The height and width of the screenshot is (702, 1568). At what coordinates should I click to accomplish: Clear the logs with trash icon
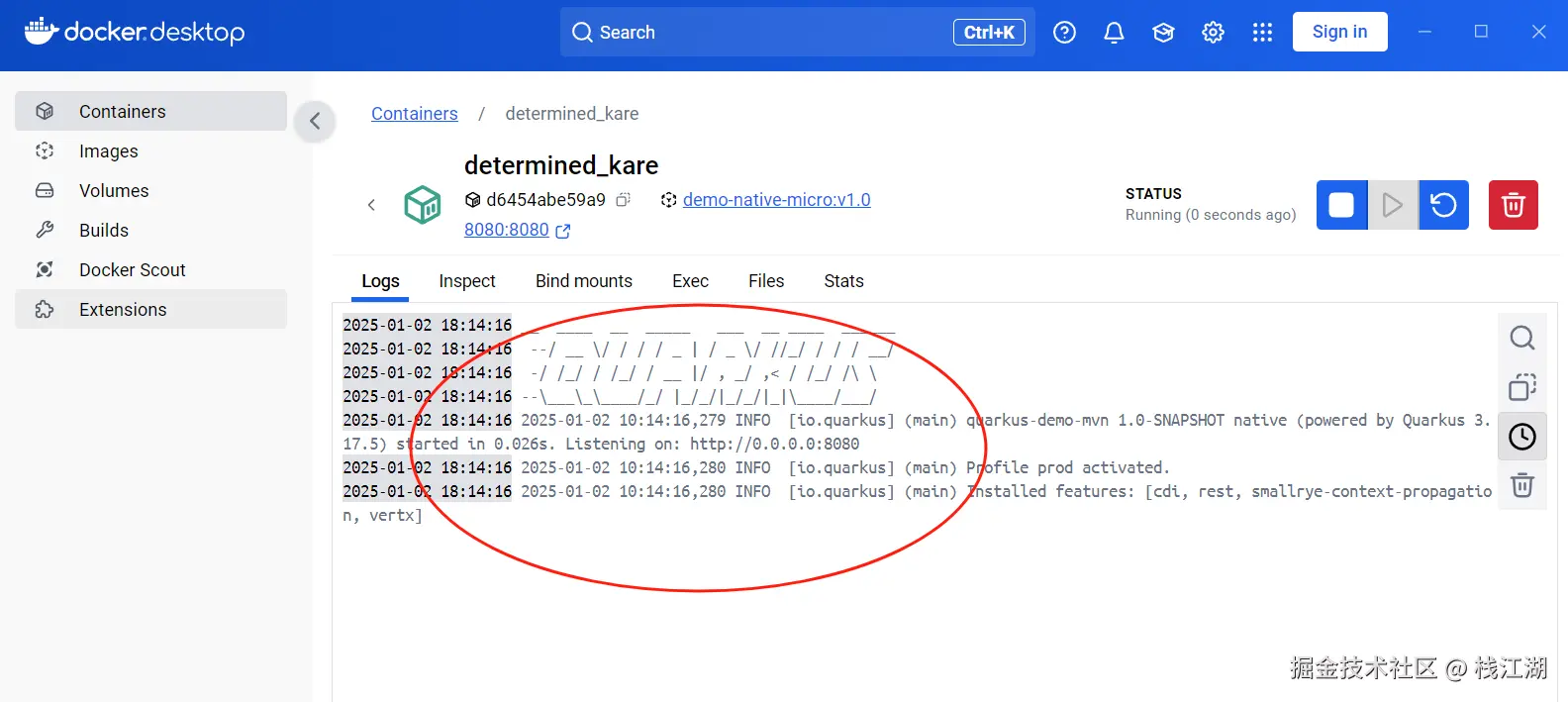click(x=1522, y=485)
